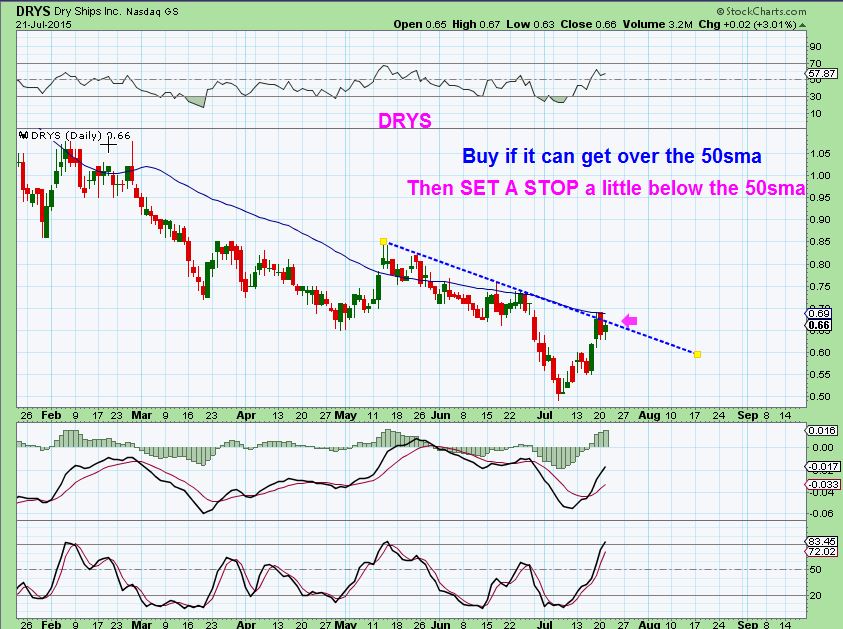The image size is (843, 629).
Task: Click the Dry Ships Inc. company name
Action: pos(88,11)
